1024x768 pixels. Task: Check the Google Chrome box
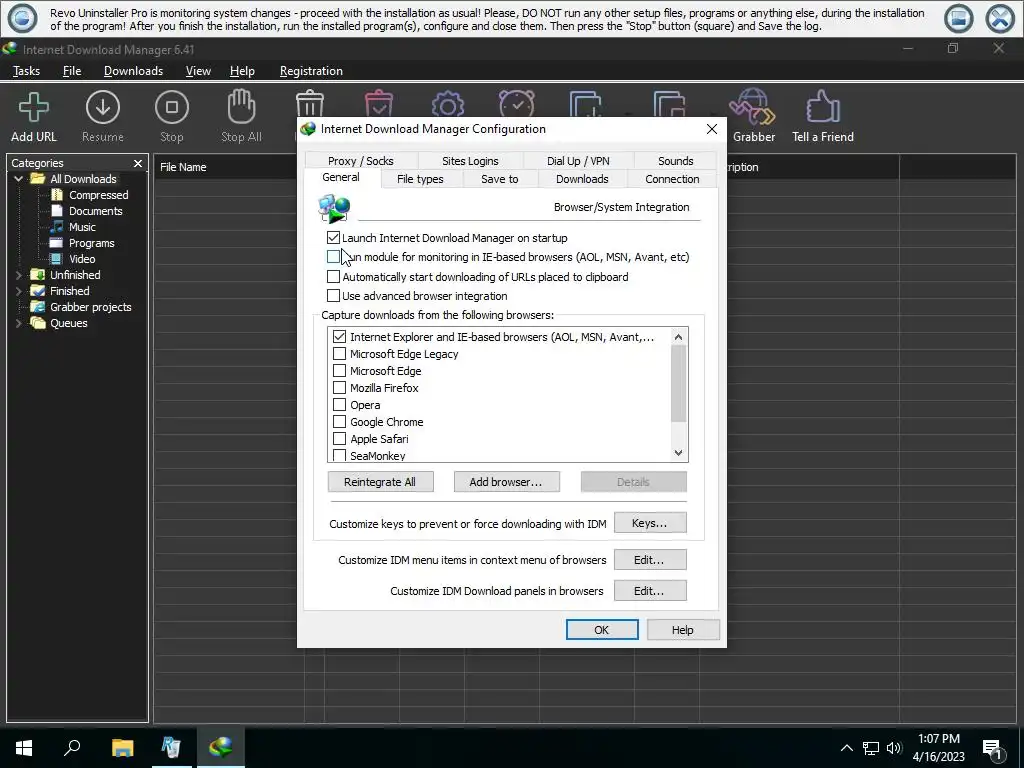pos(339,422)
